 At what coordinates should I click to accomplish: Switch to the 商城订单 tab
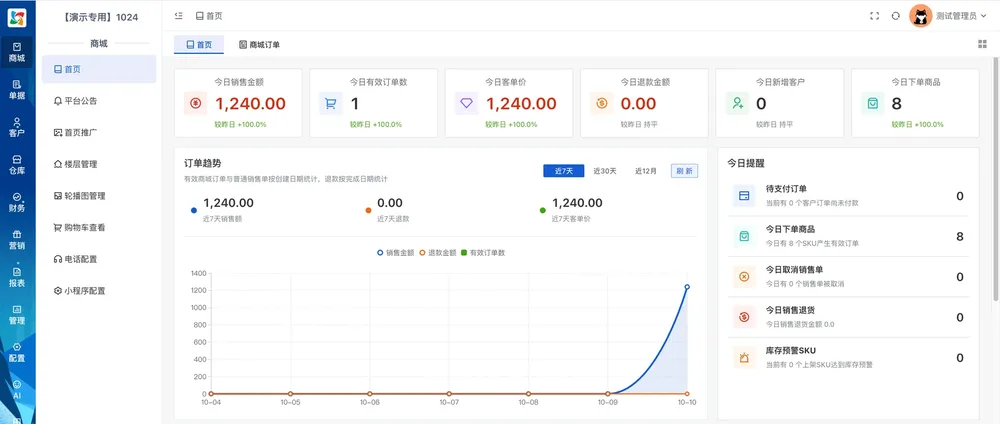pos(259,45)
